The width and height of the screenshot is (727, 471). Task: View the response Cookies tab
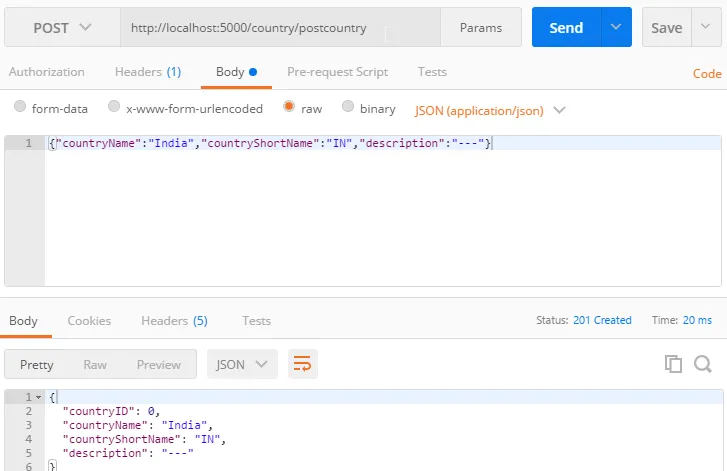[x=89, y=320]
